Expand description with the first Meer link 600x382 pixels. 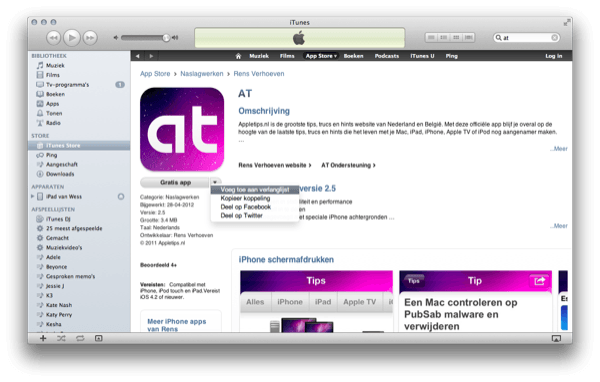click(x=559, y=149)
